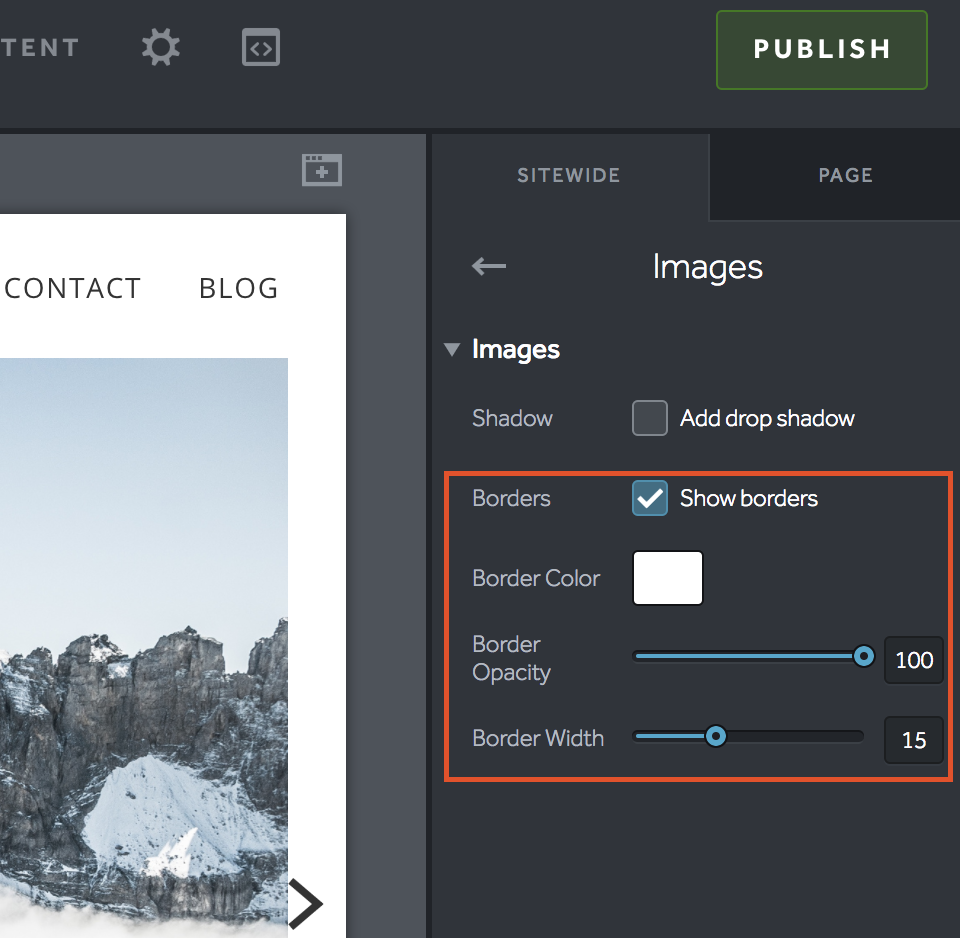Screen dimensions: 960x938
Task: Open the code editor icon
Action: [x=261, y=47]
